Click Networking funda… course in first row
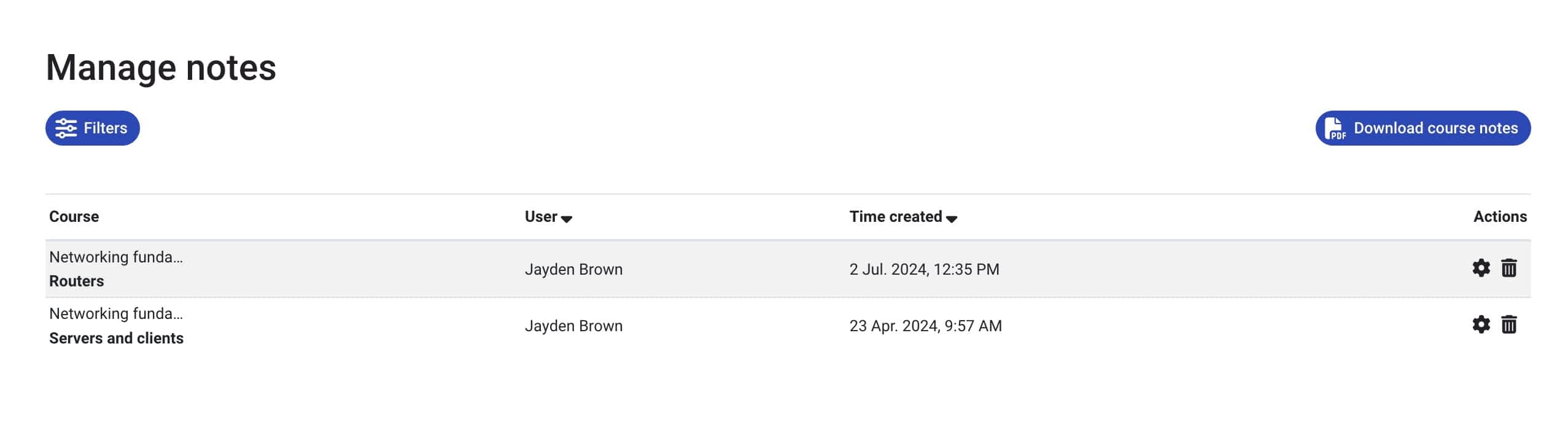This screenshot has height=424, width=1568. [116, 257]
